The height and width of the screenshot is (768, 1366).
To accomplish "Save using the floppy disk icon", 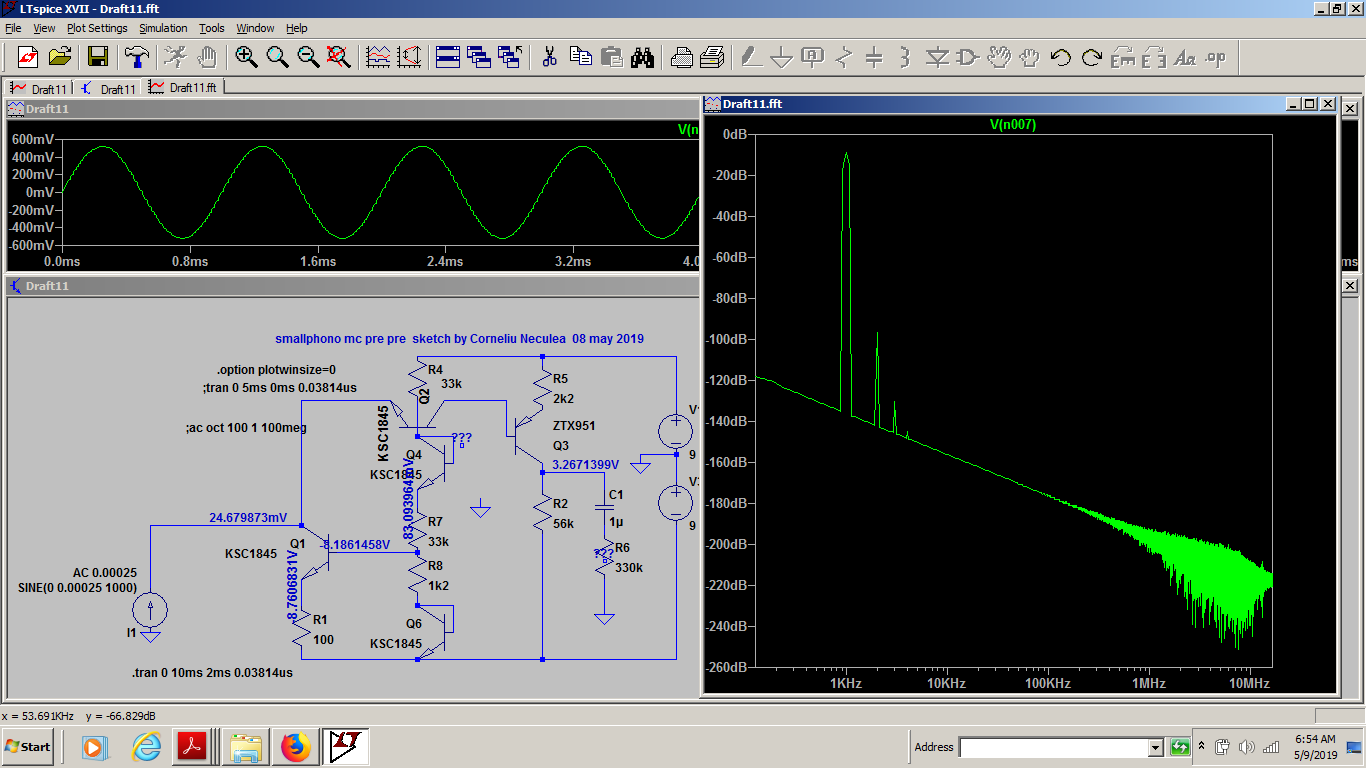I will (98, 57).
